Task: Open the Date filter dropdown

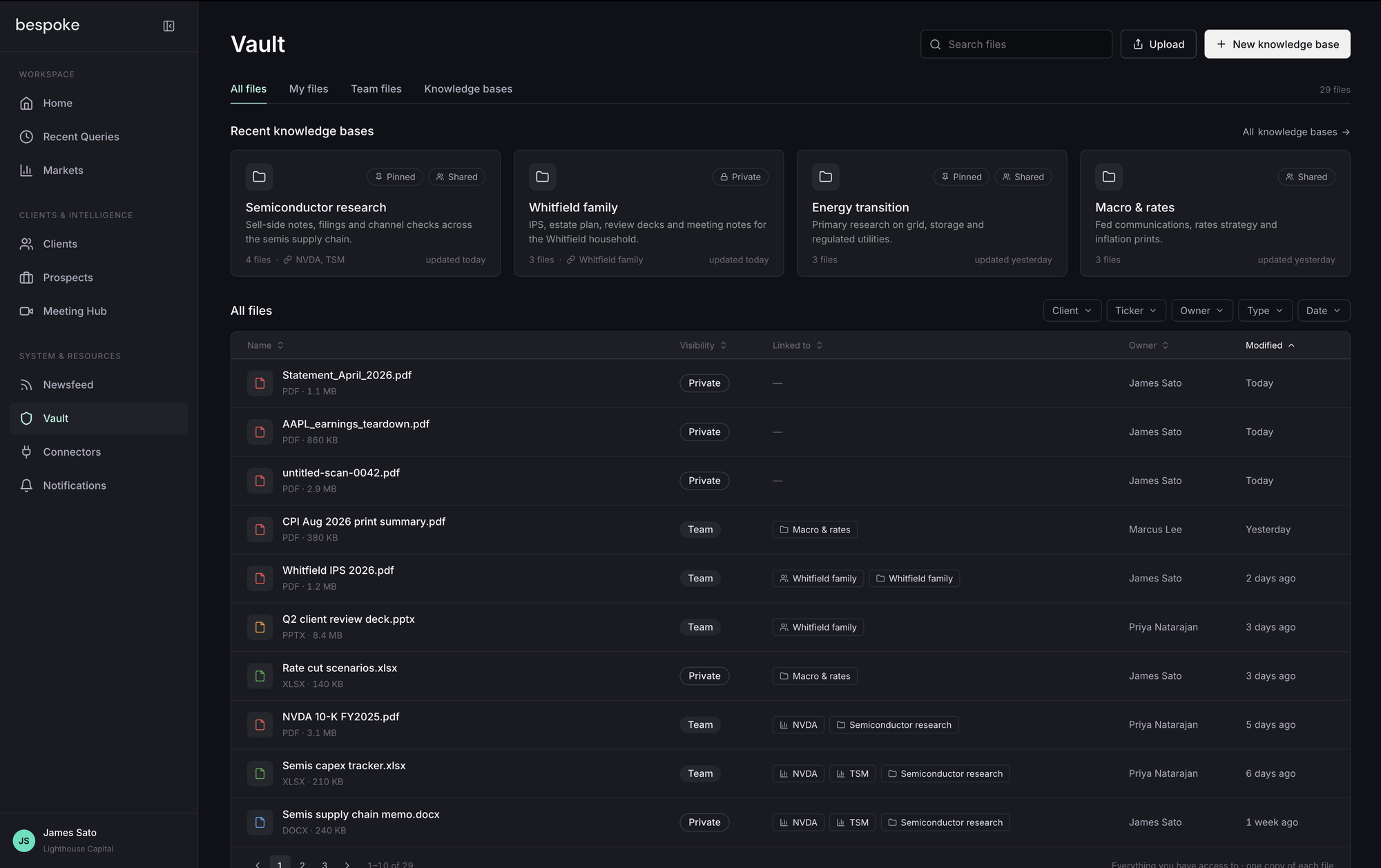Action: point(1323,311)
